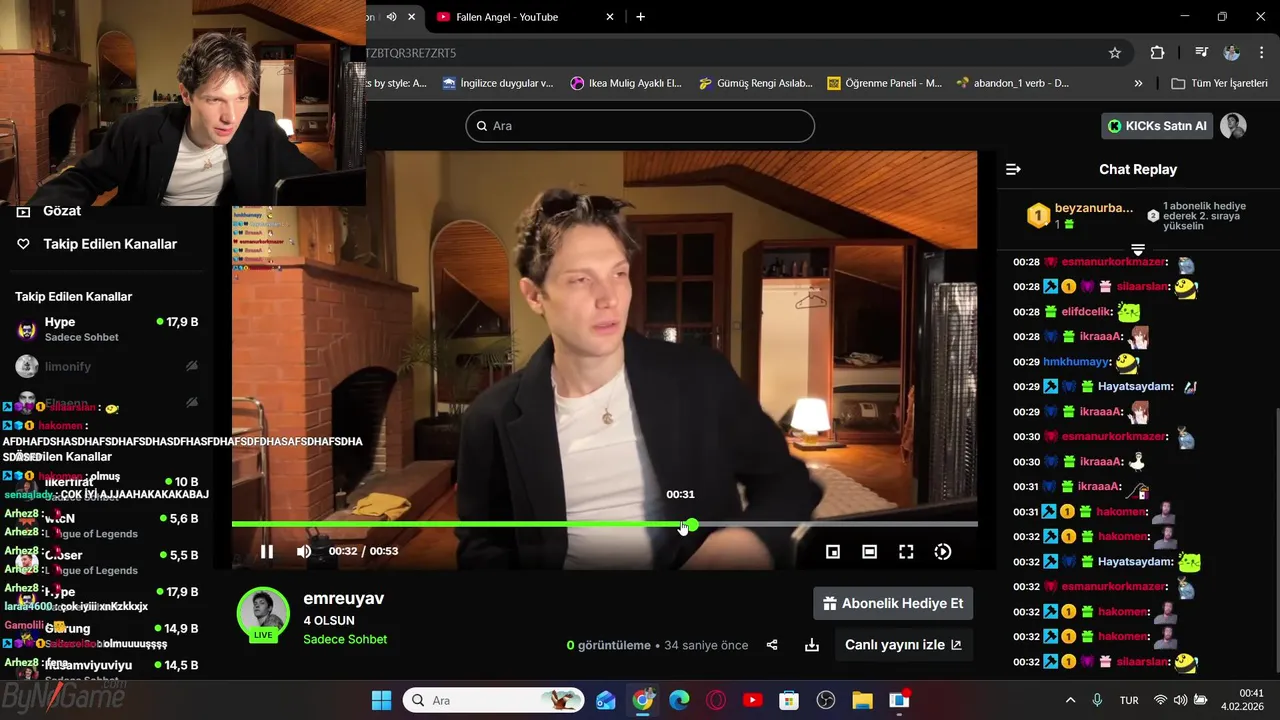Click the taskbar microphone icon
The height and width of the screenshot is (720, 1280).
[x=1098, y=700]
